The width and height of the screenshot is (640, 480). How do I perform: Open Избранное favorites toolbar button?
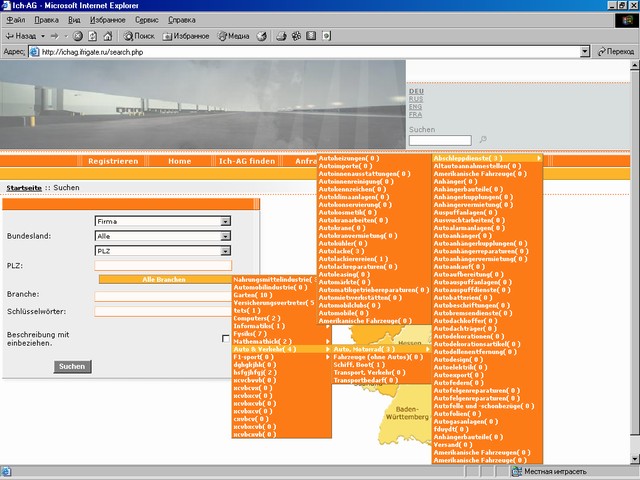[186, 36]
